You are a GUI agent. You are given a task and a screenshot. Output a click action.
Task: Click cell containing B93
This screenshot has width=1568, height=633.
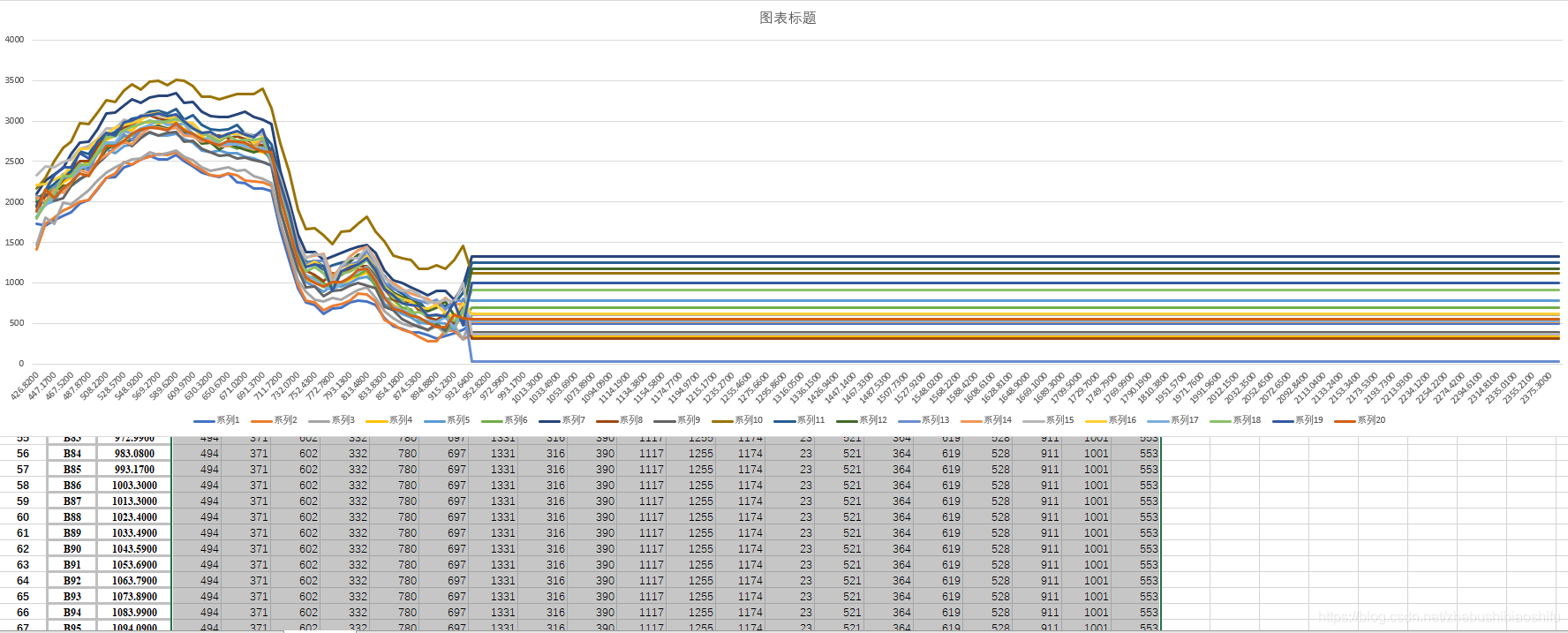point(72,597)
